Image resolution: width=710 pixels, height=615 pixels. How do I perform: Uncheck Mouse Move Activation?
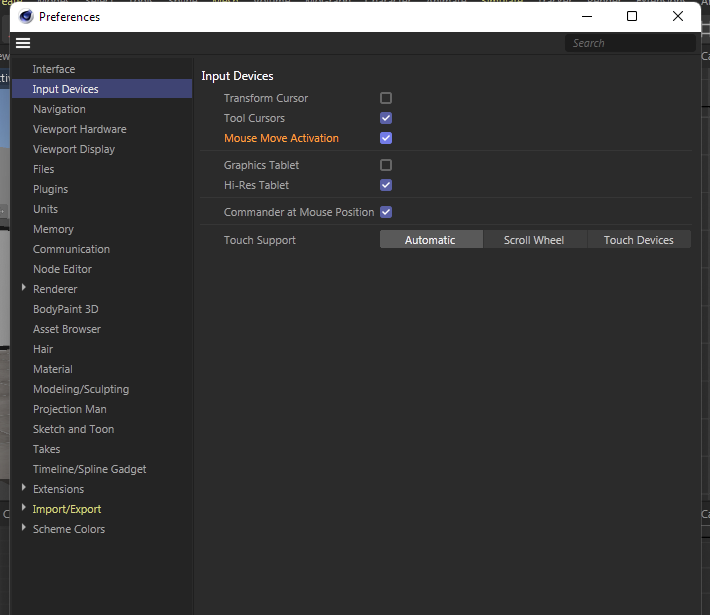tap(386, 138)
